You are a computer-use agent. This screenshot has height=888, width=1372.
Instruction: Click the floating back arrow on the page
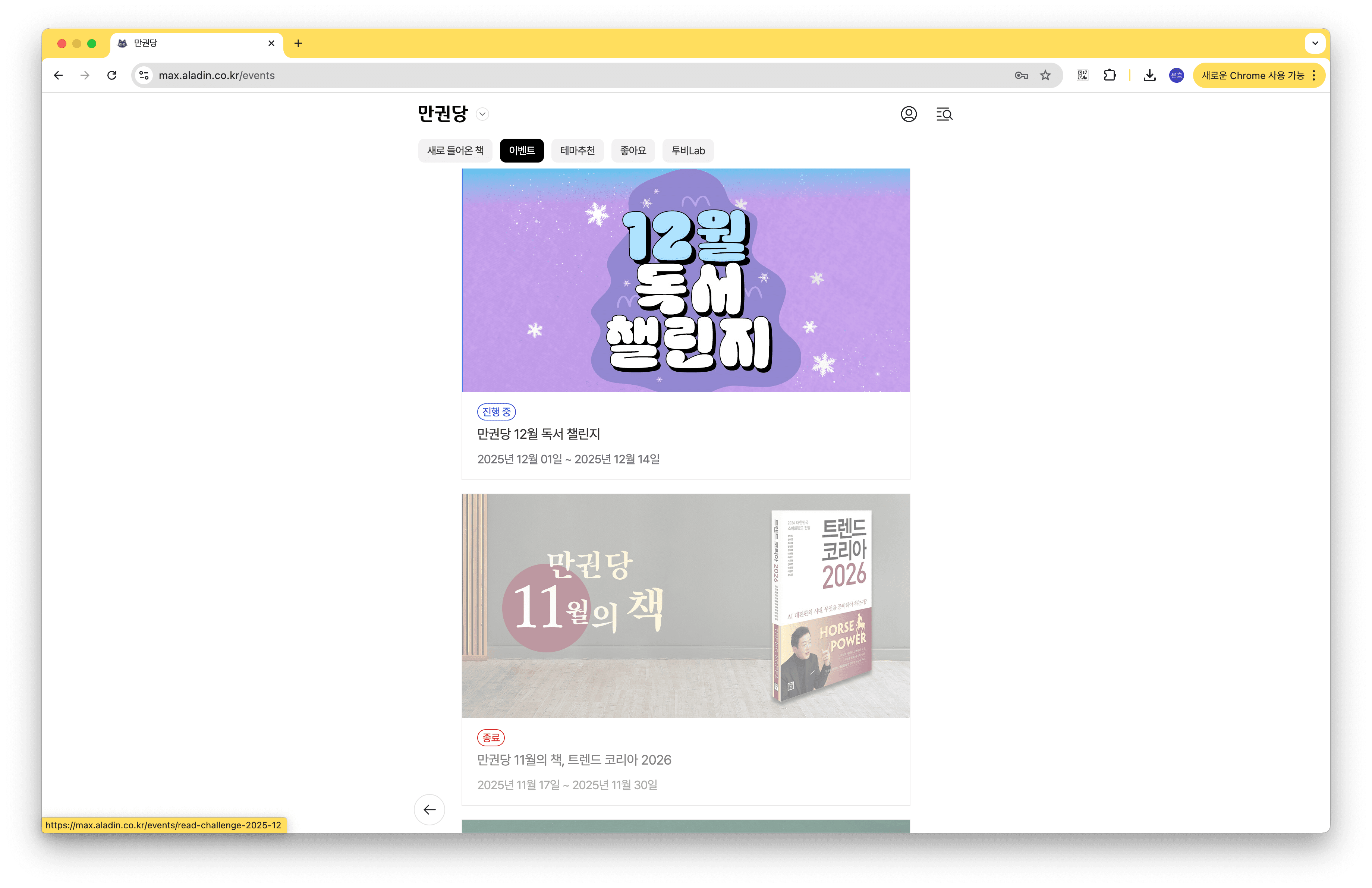(429, 810)
